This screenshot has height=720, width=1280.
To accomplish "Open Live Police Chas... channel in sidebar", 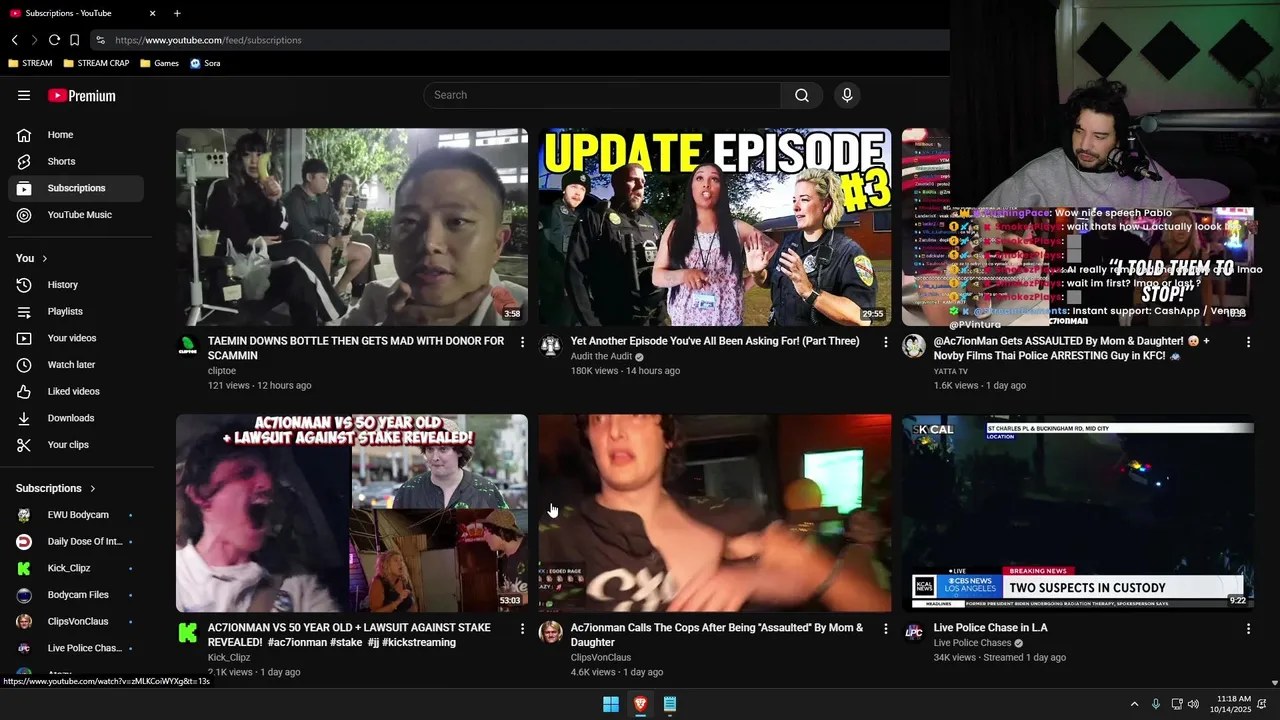I will click(x=76, y=648).
